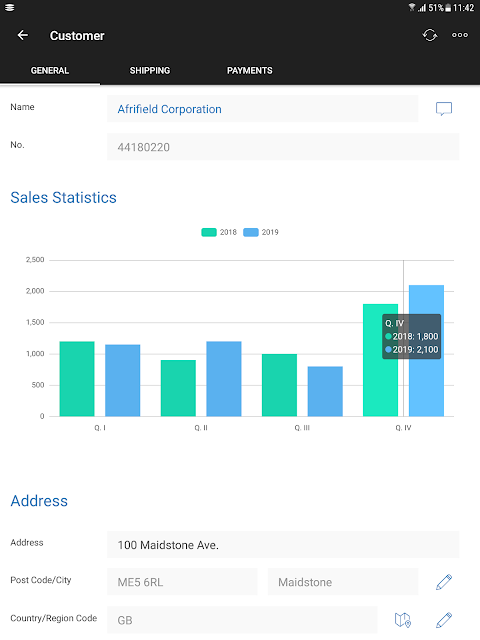The width and height of the screenshot is (480, 640).
Task: Open the comment bubble next to Name
Action: pyautogui.click(x=444, y=109)
